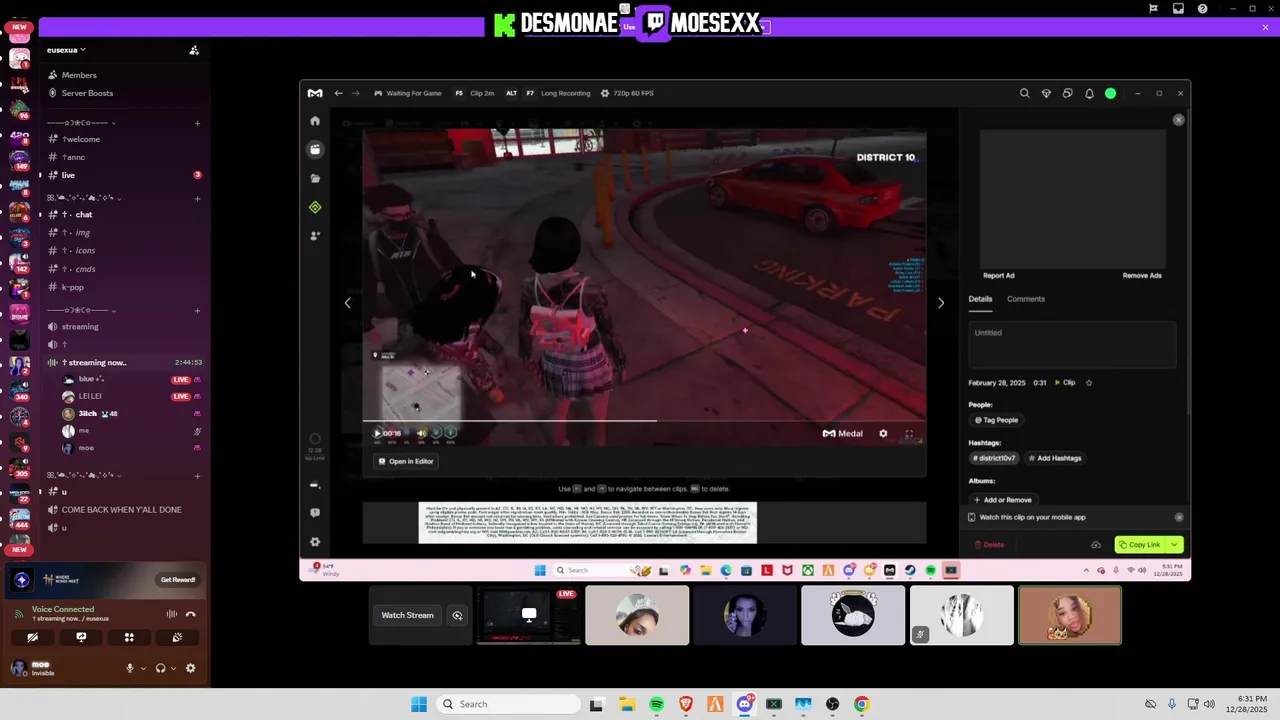Click Open in Editor button
The image size is (1280, 720).
(x=406, y=461)
